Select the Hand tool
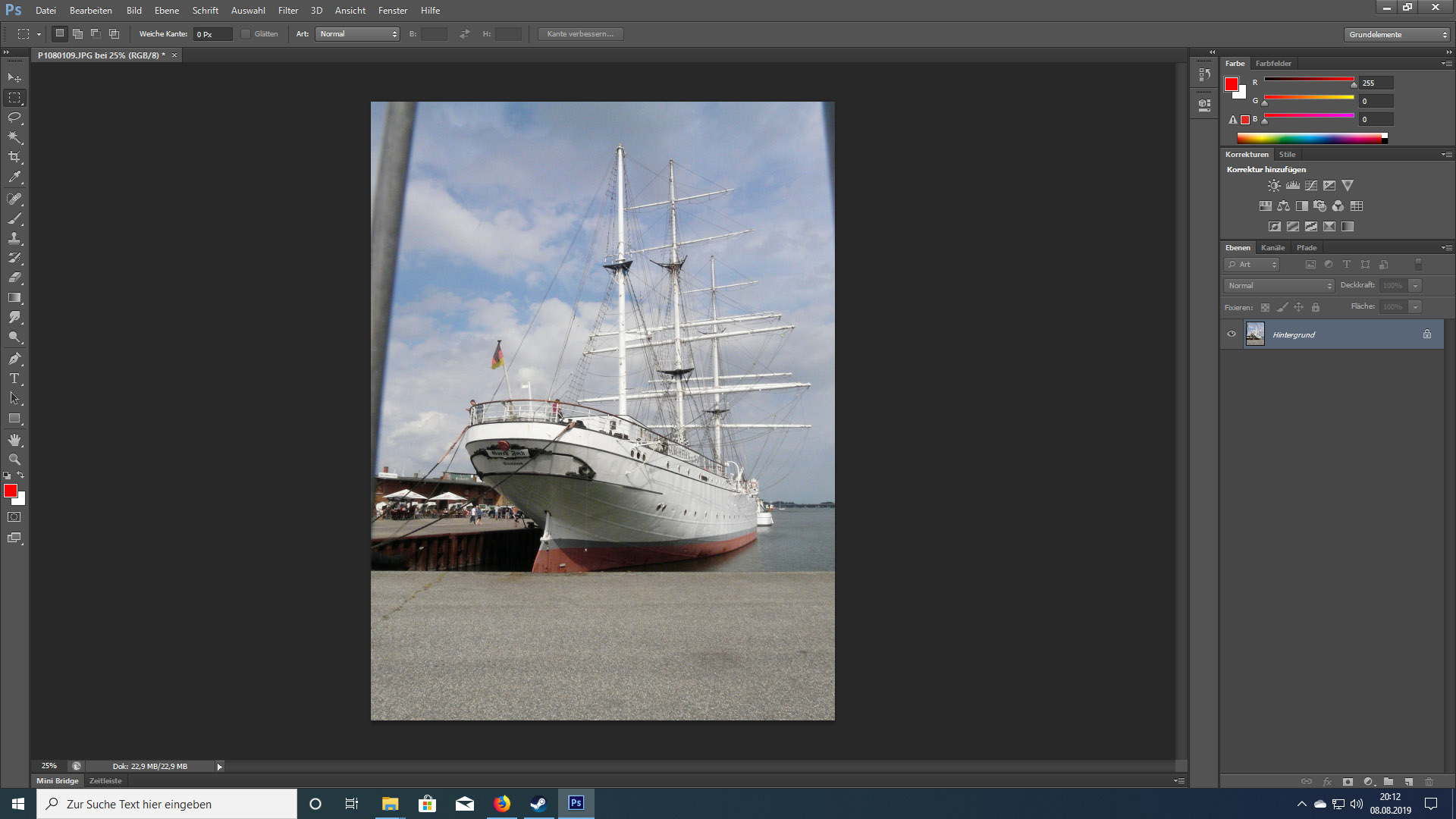 click(x=14, y=440)
